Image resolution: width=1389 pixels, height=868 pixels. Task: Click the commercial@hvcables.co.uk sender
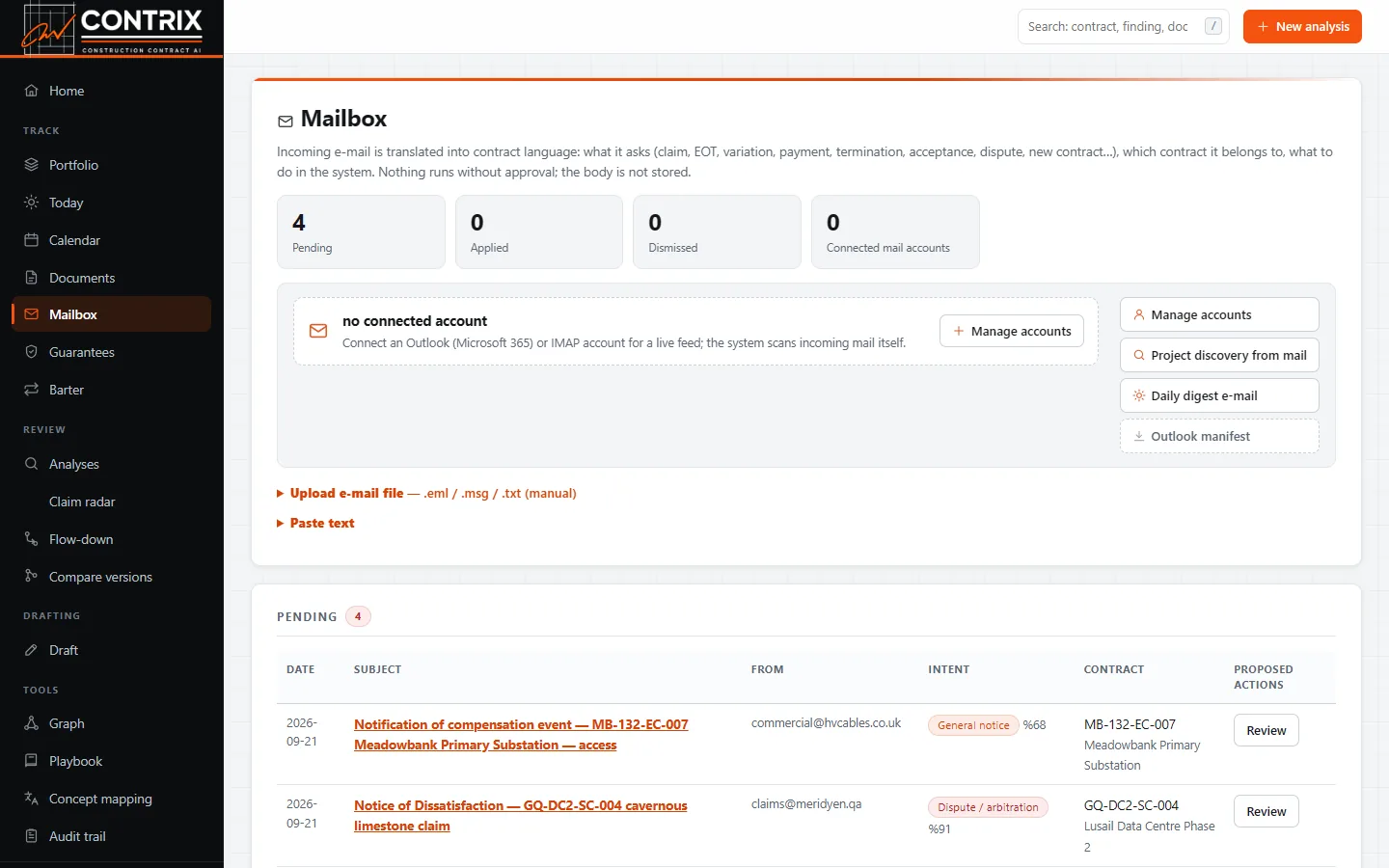pos(826,722)
